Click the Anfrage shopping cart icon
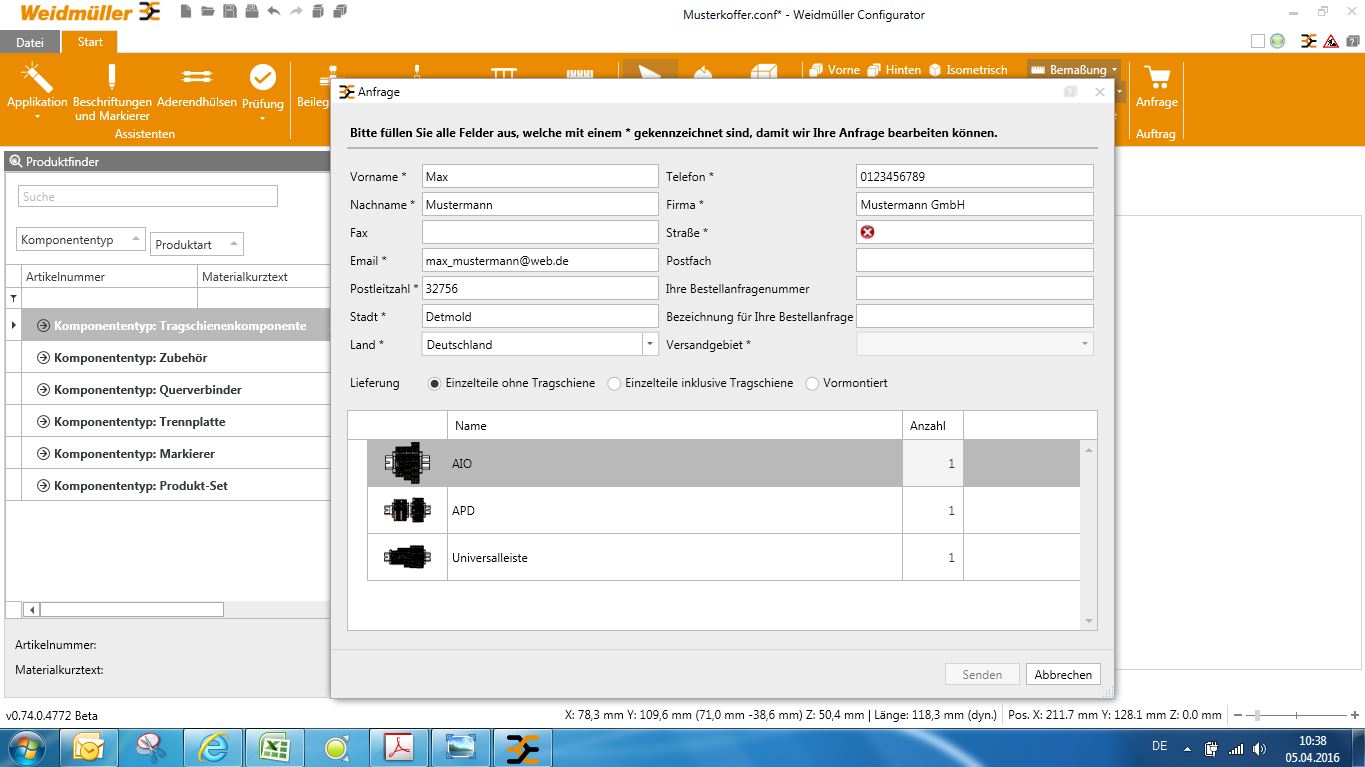Viewport: 1365px width, 767px height. click(1157, 78)
